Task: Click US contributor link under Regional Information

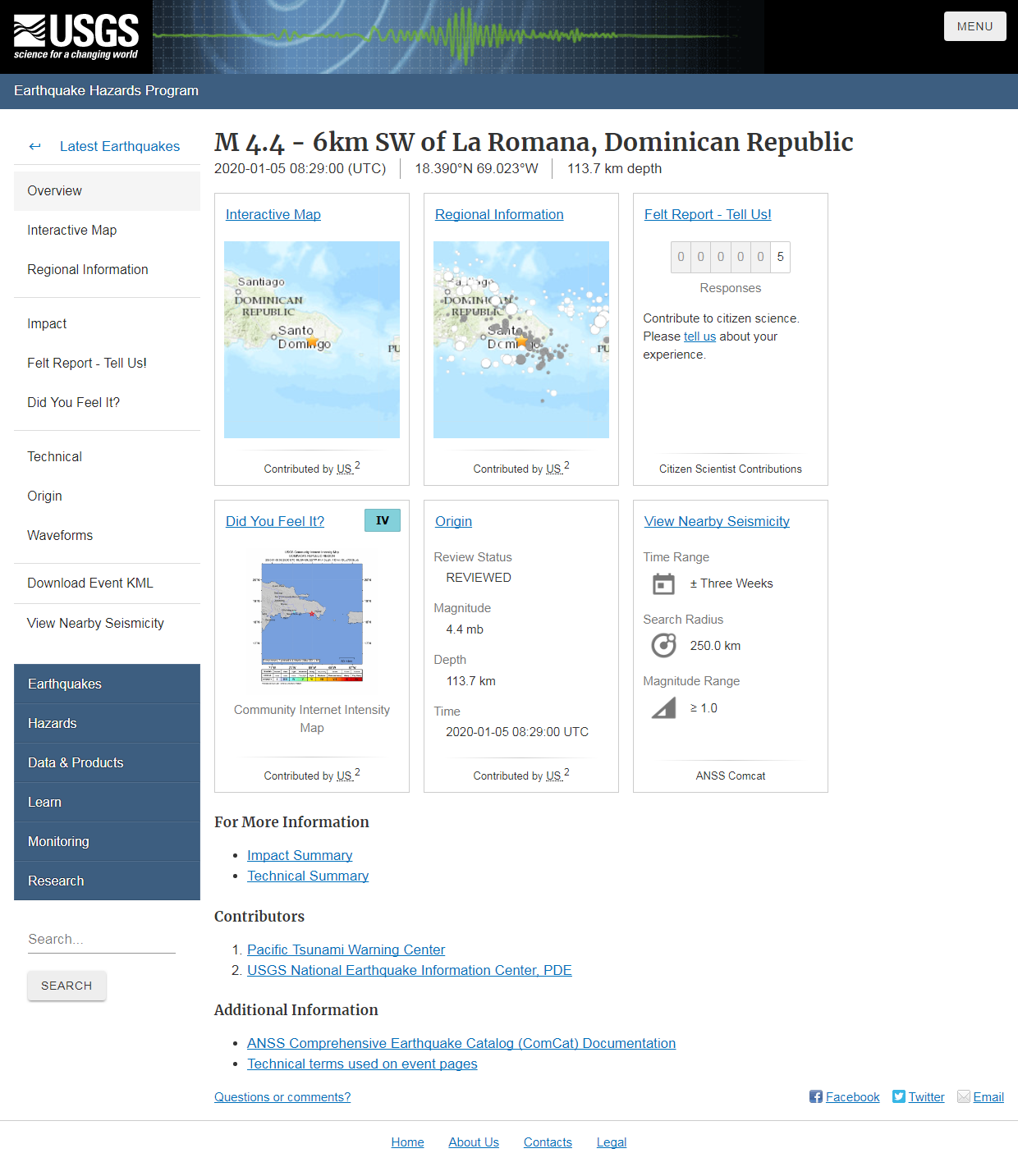Action: [x=554, y=469]
